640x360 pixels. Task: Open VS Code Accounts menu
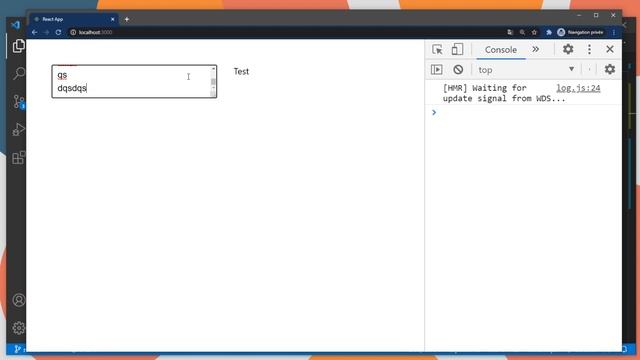pos(18,300)
